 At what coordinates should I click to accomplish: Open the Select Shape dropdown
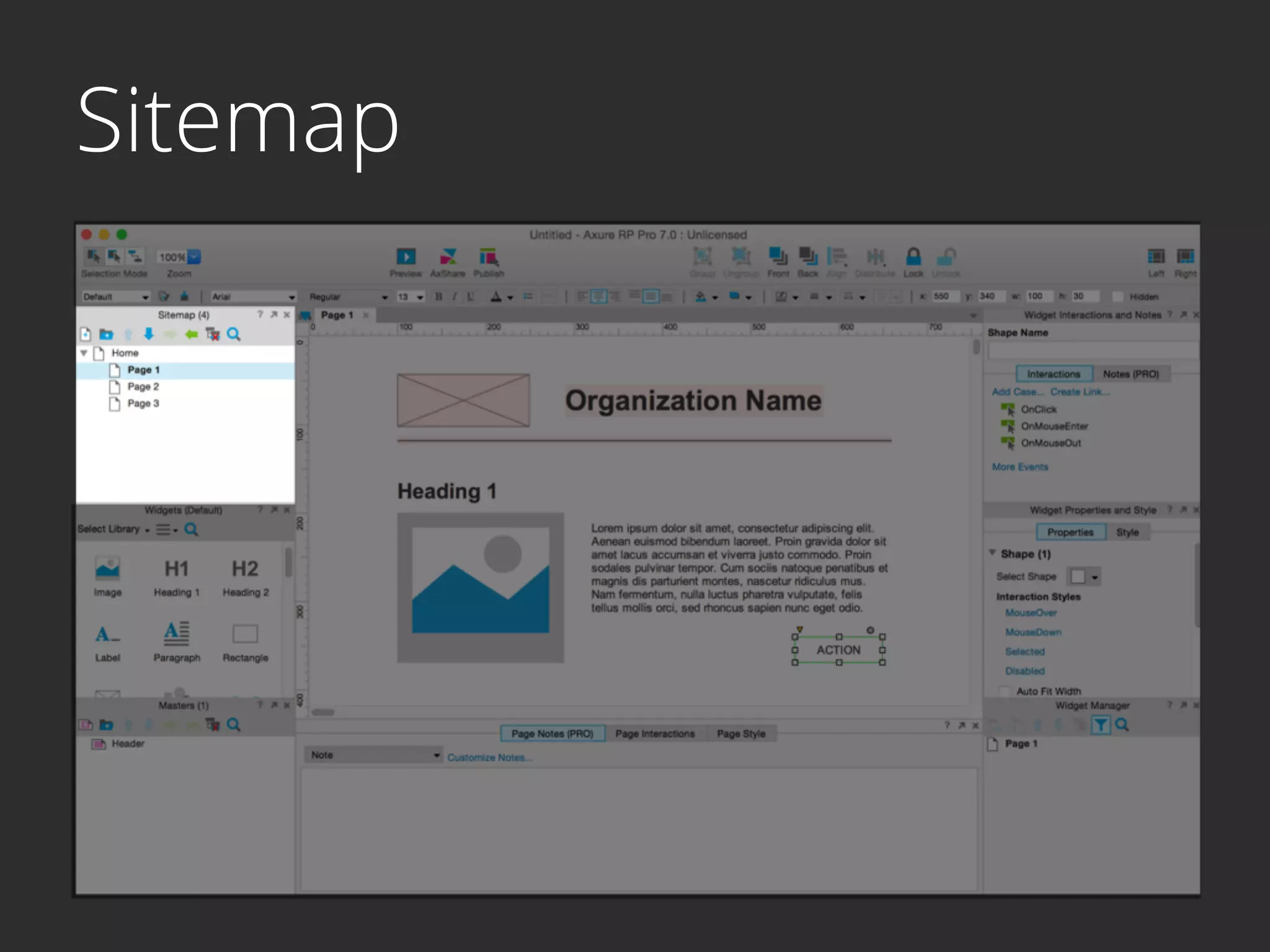click(x=1083, y=577)
